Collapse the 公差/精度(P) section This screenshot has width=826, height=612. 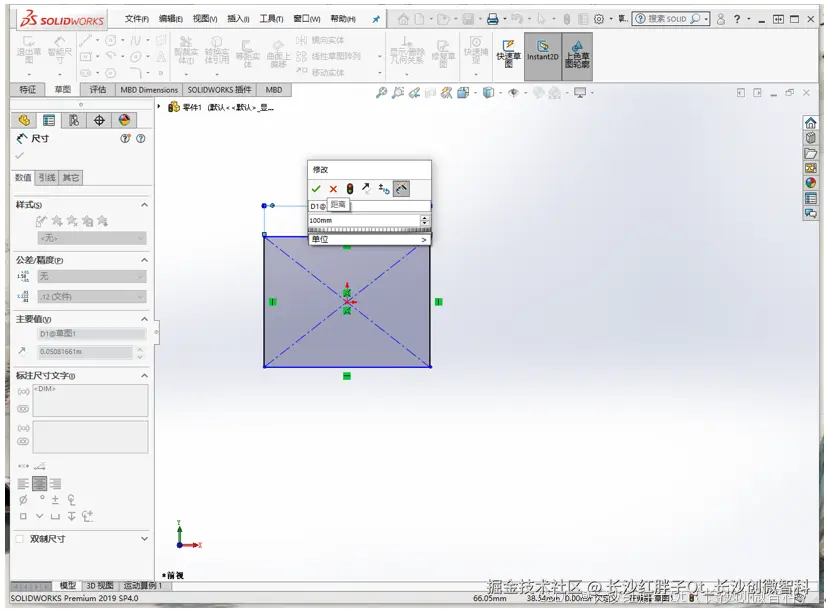(144, 260)
